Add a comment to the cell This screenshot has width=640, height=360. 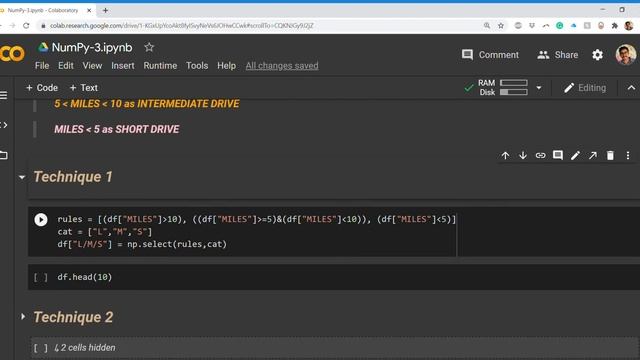point(558,155)
